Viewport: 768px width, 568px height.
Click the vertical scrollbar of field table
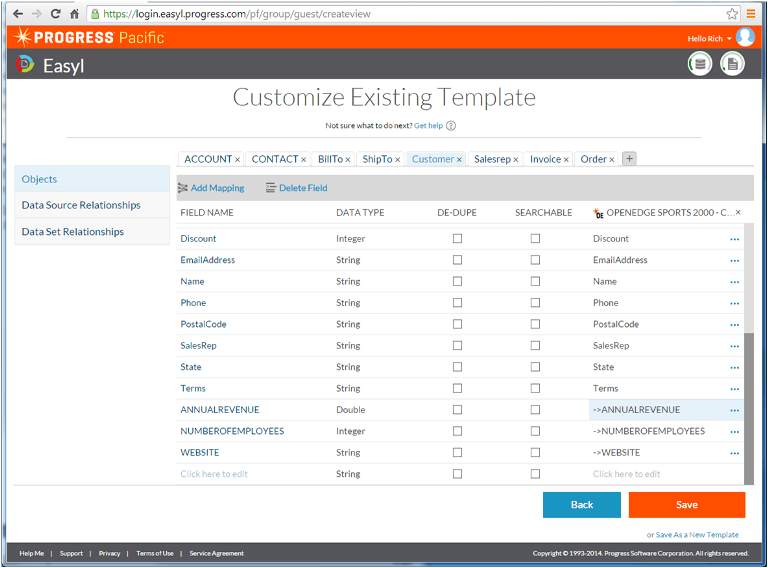[749, 400]
